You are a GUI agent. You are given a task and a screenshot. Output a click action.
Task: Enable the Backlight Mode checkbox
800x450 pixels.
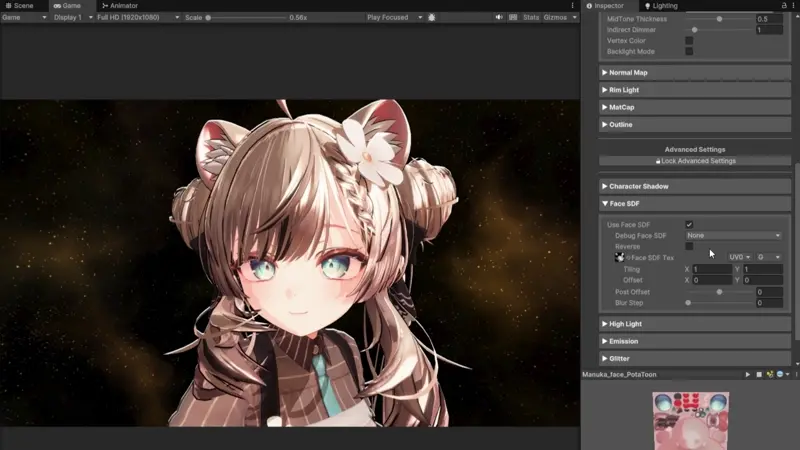point(689,51)
